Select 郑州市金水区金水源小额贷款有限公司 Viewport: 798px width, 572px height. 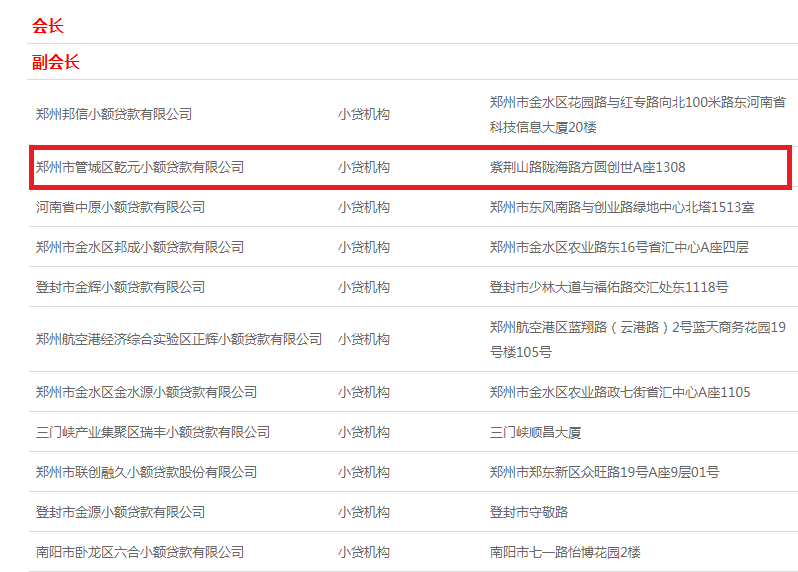146,392
